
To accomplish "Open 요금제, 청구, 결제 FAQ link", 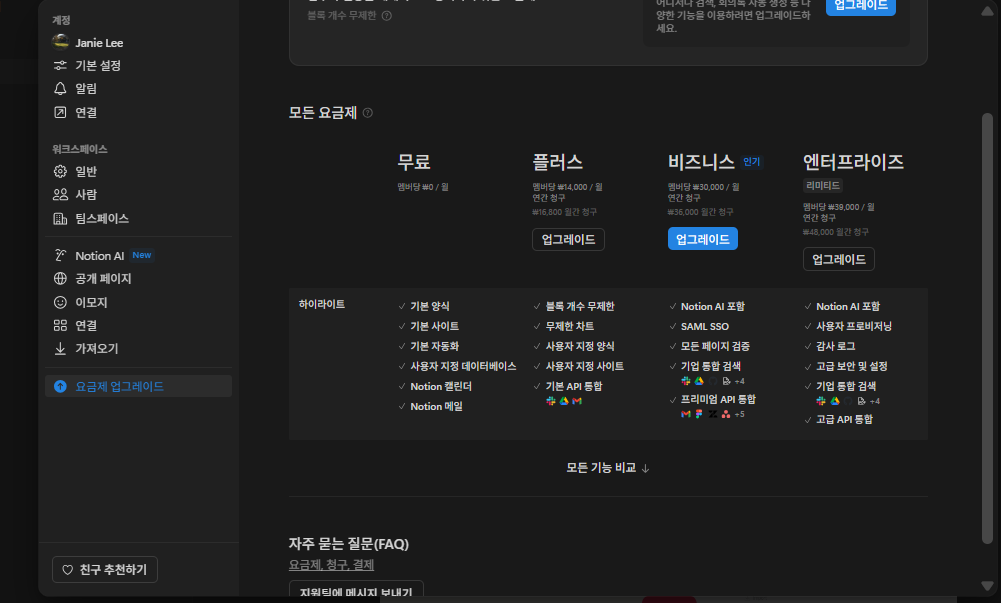I will click(331, 565).
